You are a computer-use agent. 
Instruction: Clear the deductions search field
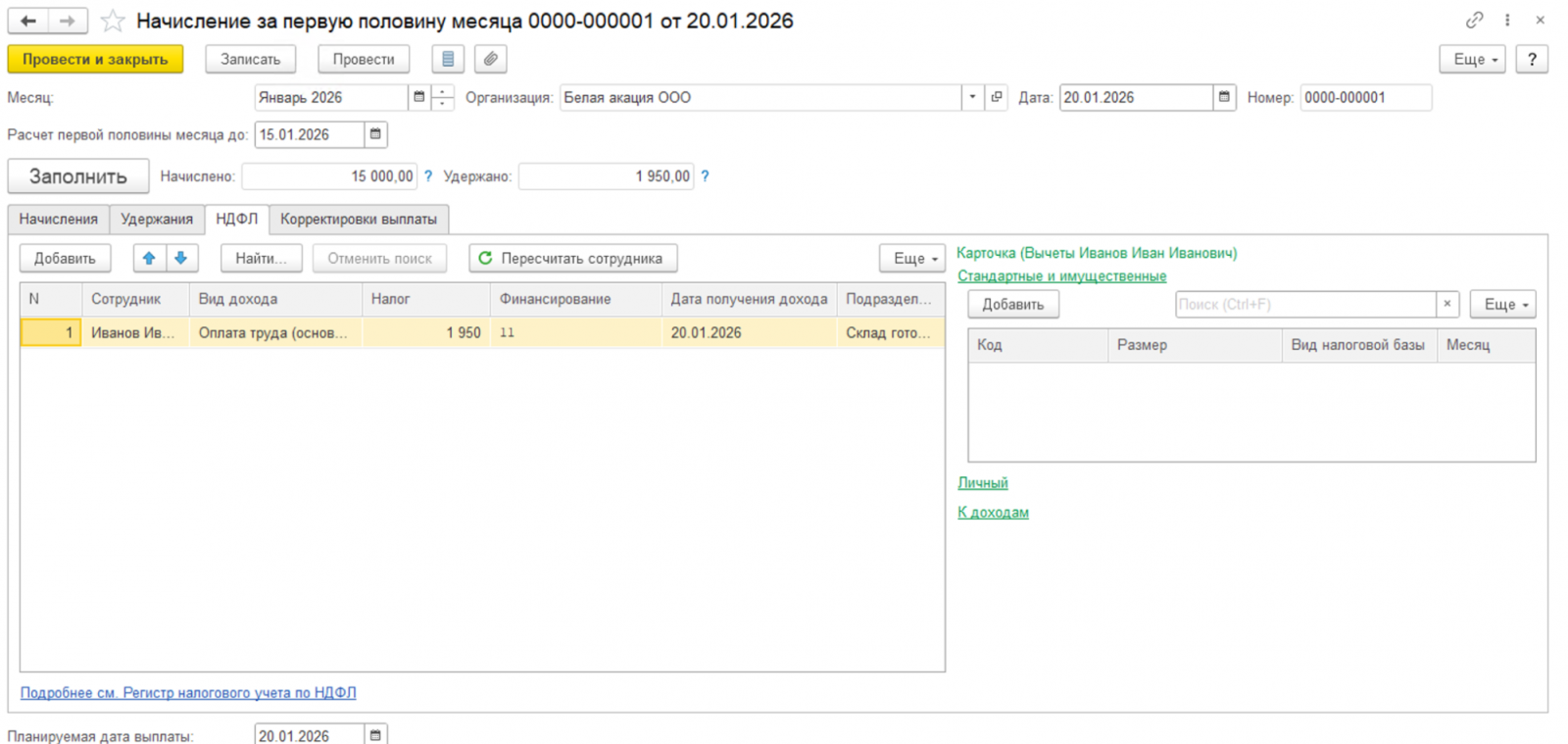coord(1447,304)
